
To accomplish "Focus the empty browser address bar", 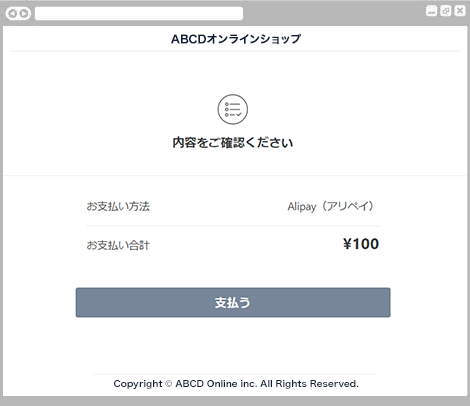I will pos(139,14).
